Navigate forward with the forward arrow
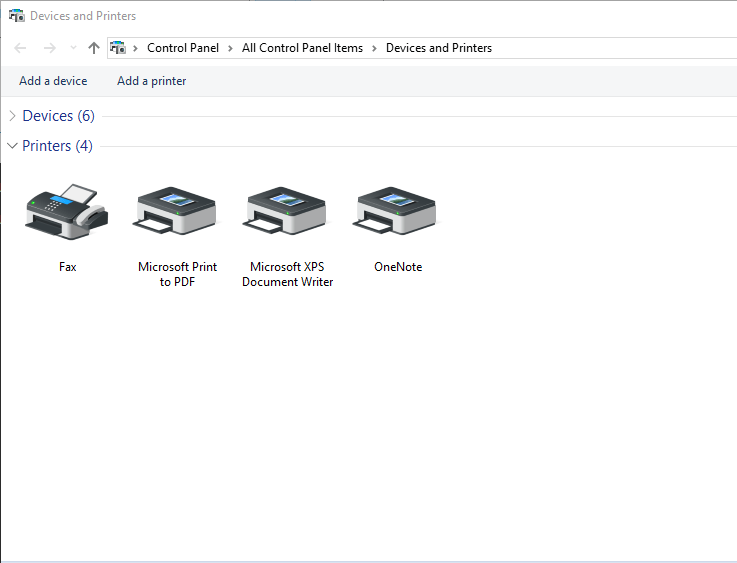Viewport: 737px width, 563px height. click(49, 48)
